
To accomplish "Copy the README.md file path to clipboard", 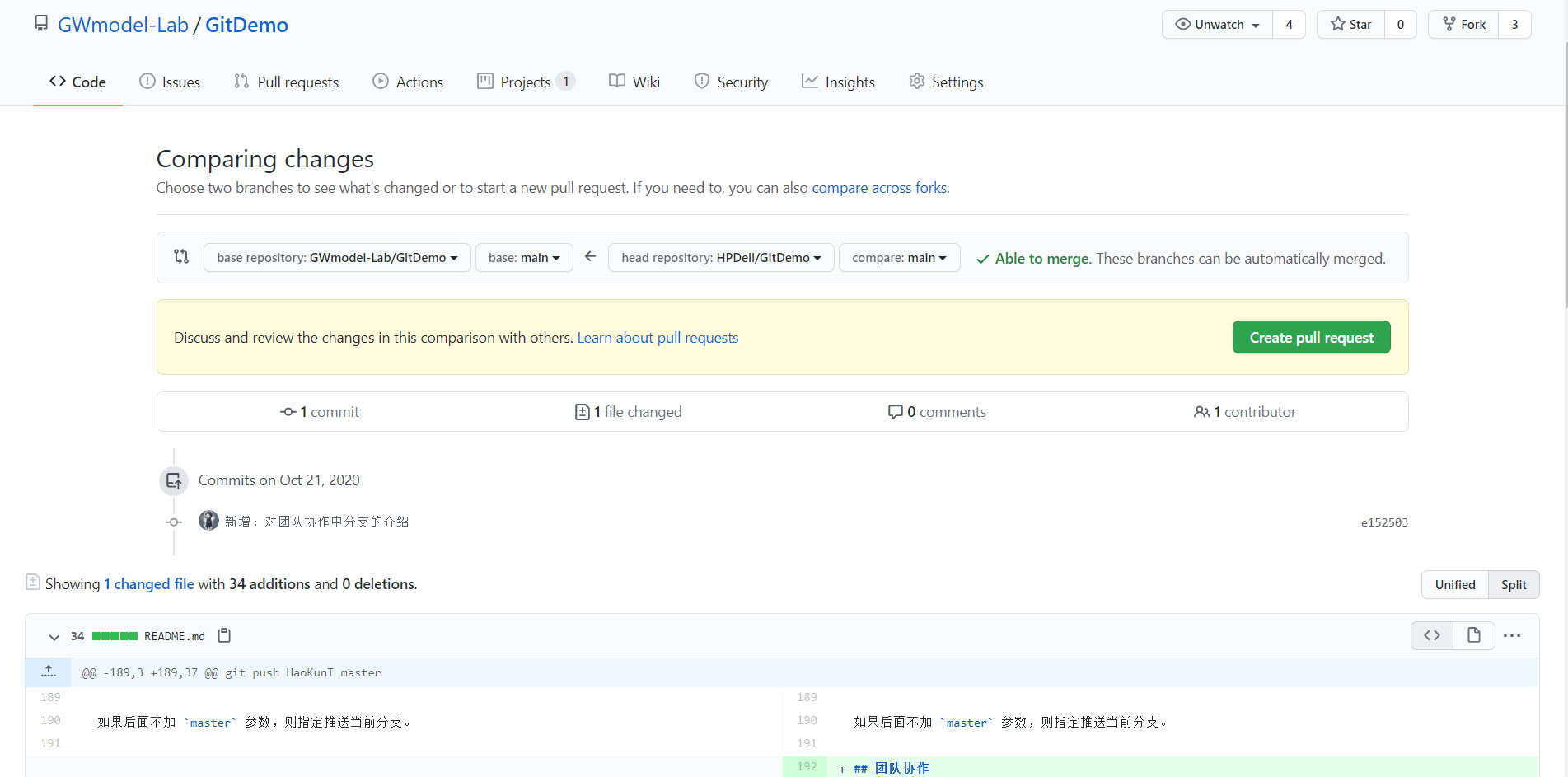I will [x=224, y=635].
